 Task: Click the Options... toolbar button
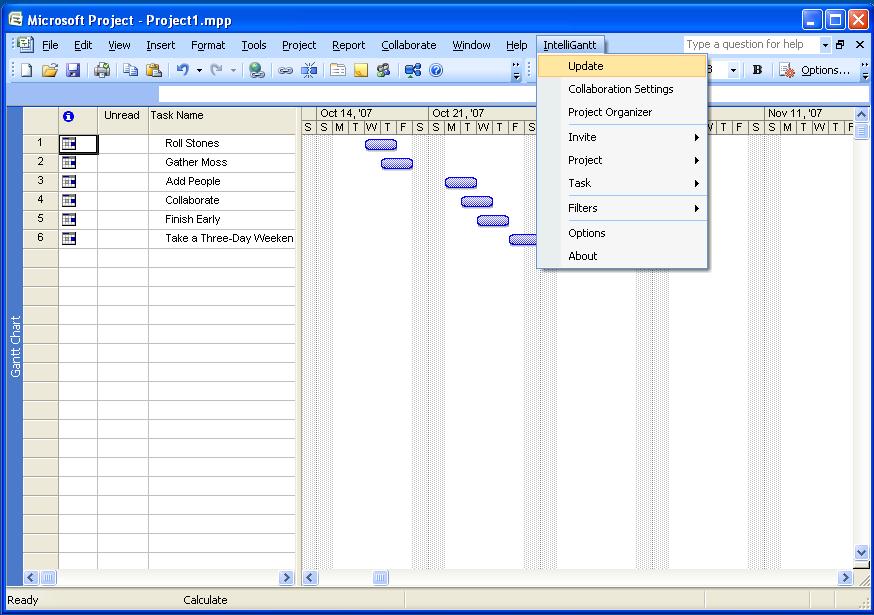tap(815, 70)
